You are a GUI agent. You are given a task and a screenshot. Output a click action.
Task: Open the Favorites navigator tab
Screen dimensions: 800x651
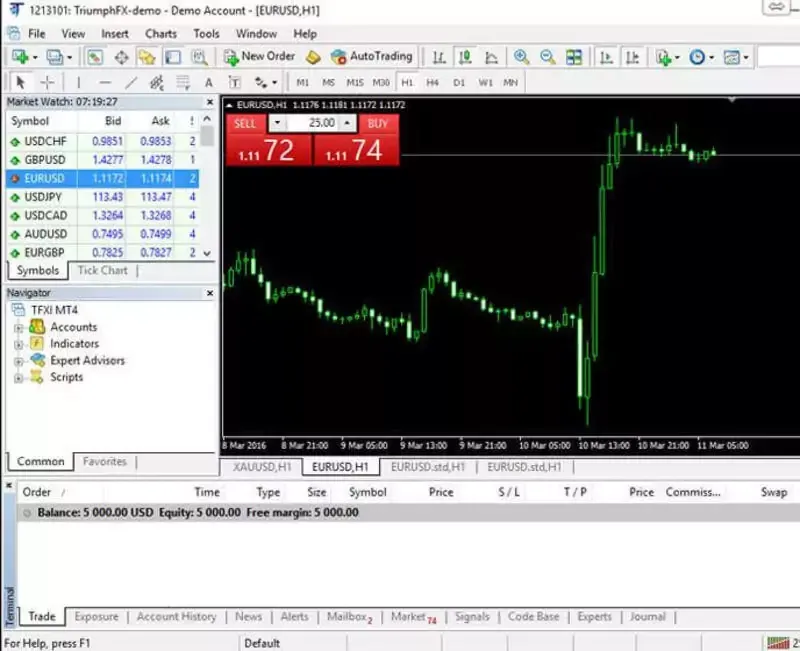[105, 462]
